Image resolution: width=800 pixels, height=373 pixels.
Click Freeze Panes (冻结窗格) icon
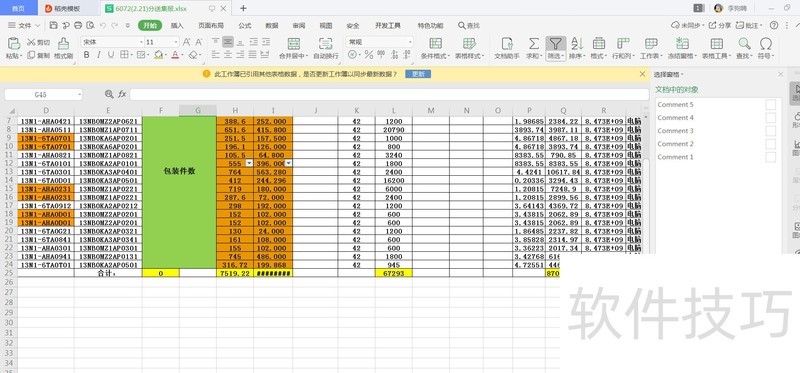[x=682, y=43]
